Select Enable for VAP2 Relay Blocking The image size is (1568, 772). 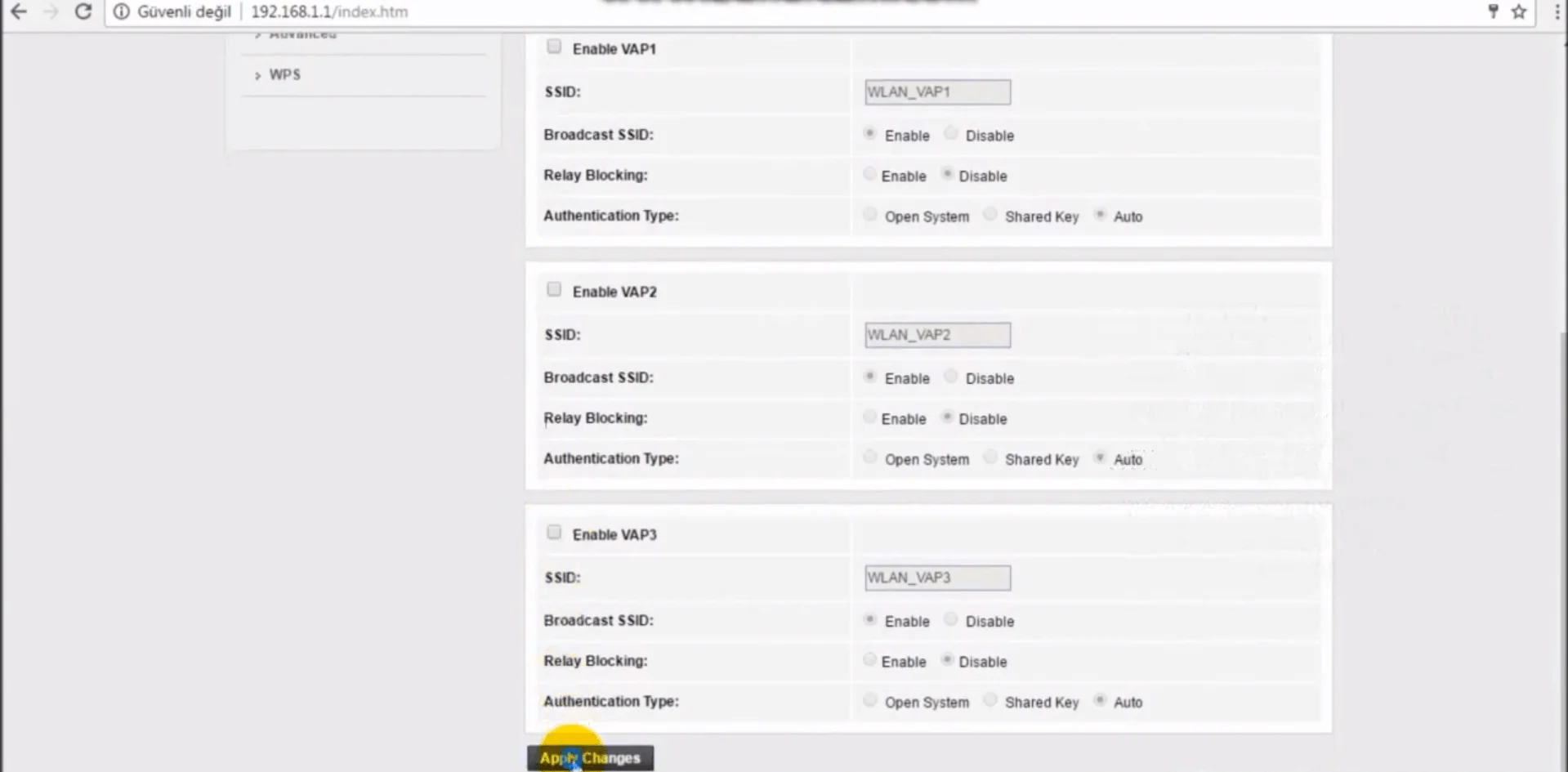click(x=870, y=417)
